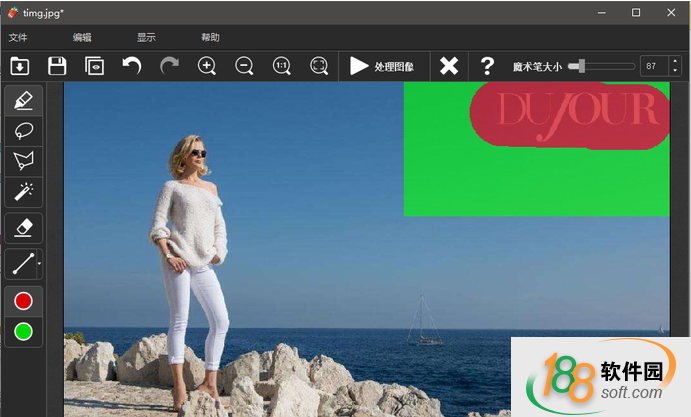This screenshot has height=417, width=691.
Task: Zoom out with the minus magnifier
Action: (244, 66)
